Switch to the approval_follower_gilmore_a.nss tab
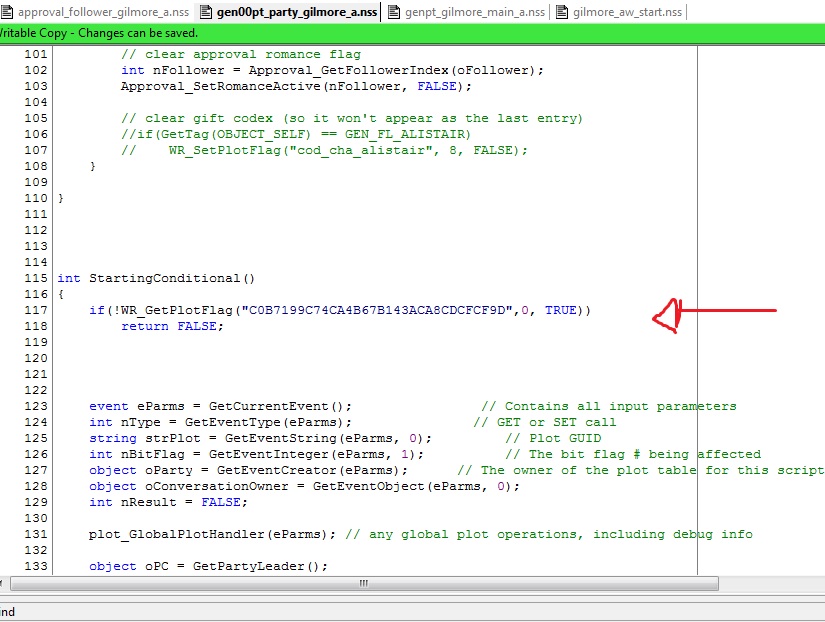 pyautogui.click(x=101, y=12)
